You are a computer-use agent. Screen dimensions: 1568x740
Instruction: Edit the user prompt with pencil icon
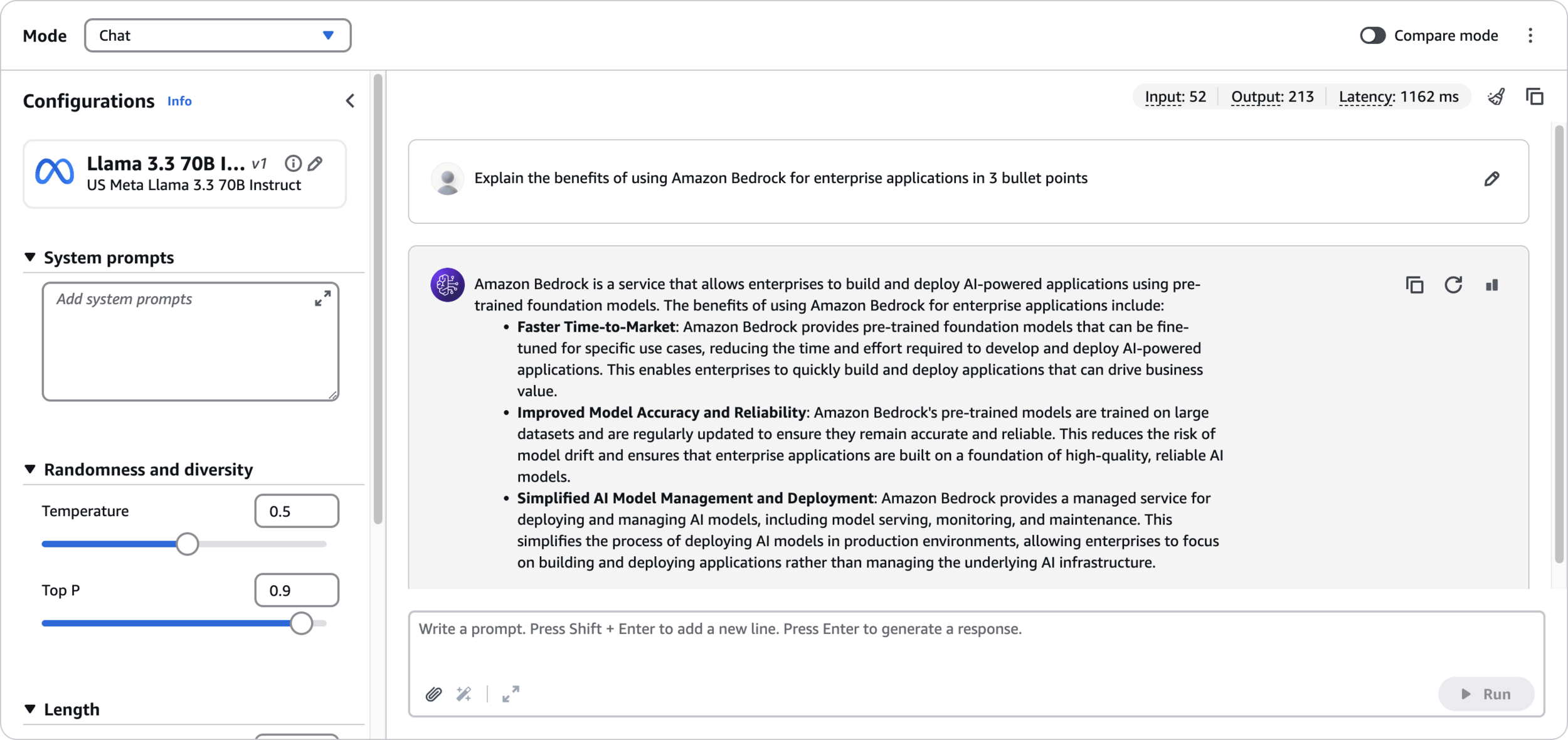point(1491,179)
